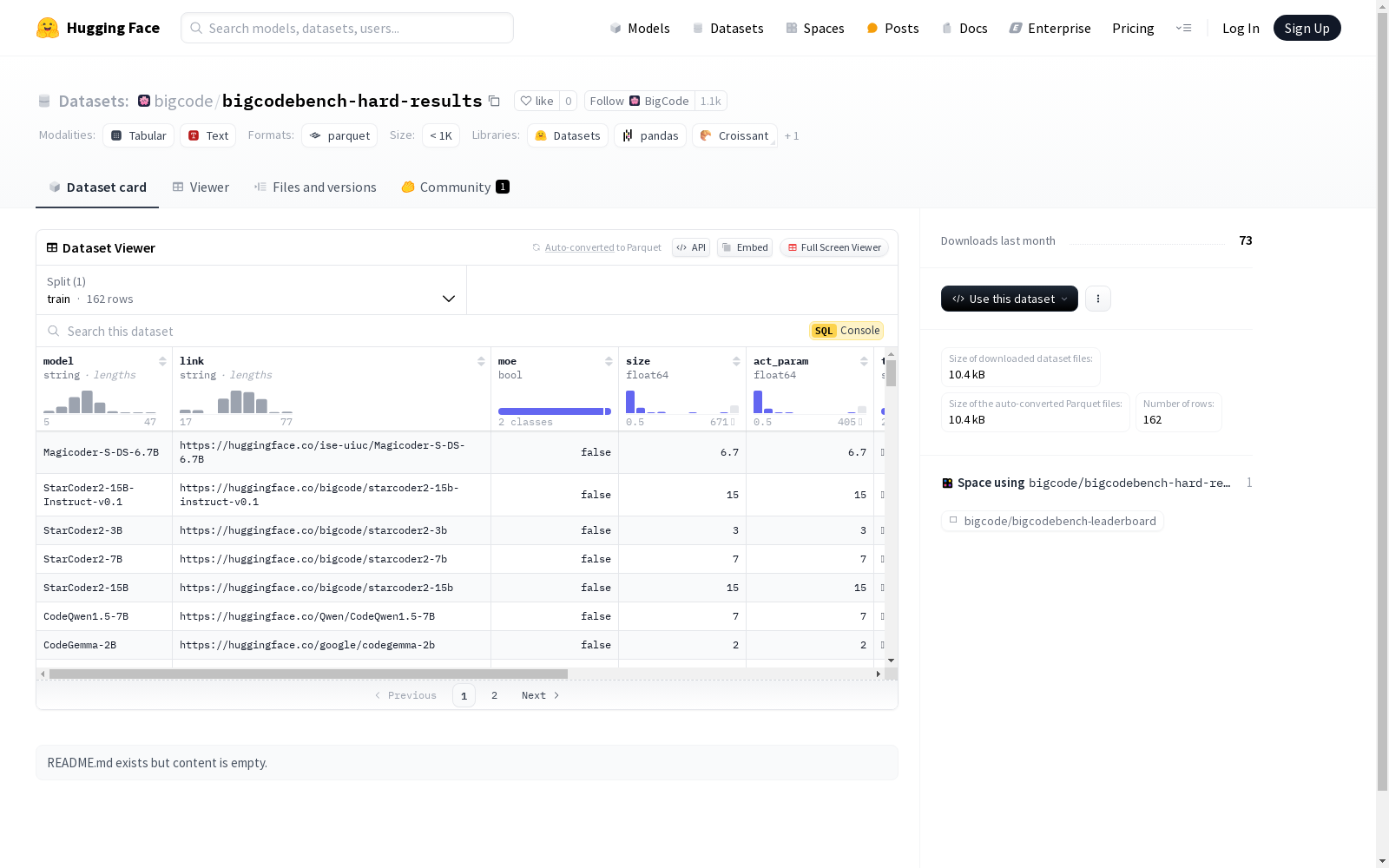Screen dimensions: 1389x868
Task: Click the Magicoder-S-DS-6.7B model cell
Action: point(104,452)
